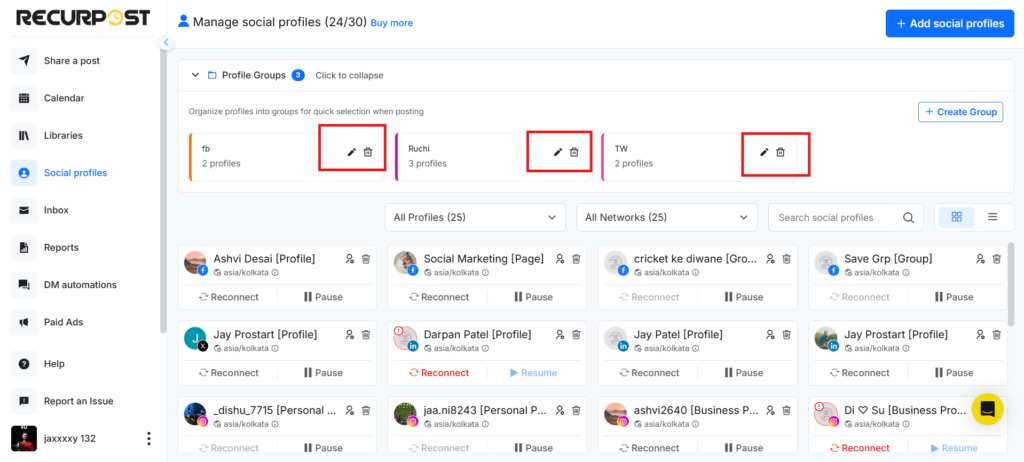Reconnect Jay Patel LinkedIn profile
1024x462 pixels.
click(x=649, y=372)
